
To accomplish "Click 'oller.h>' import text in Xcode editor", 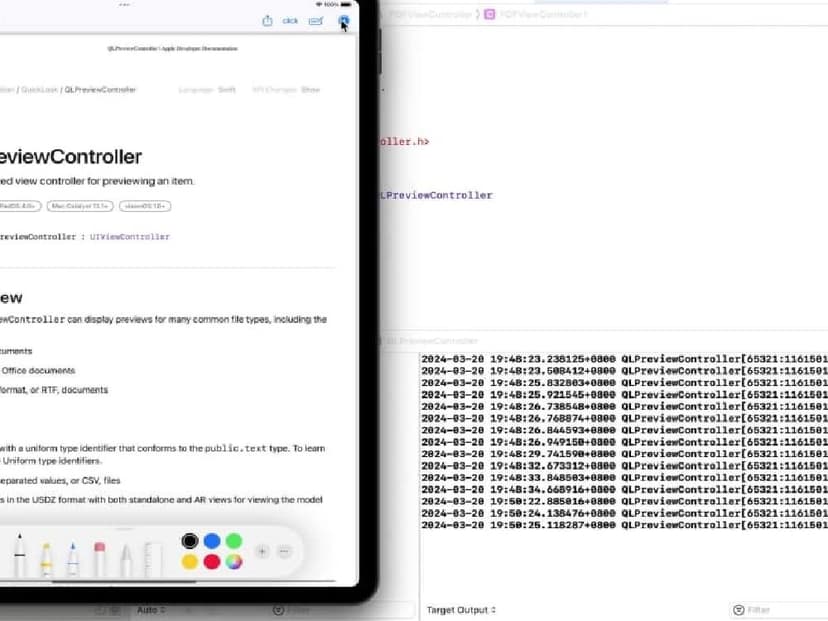I will pos(404,142).
